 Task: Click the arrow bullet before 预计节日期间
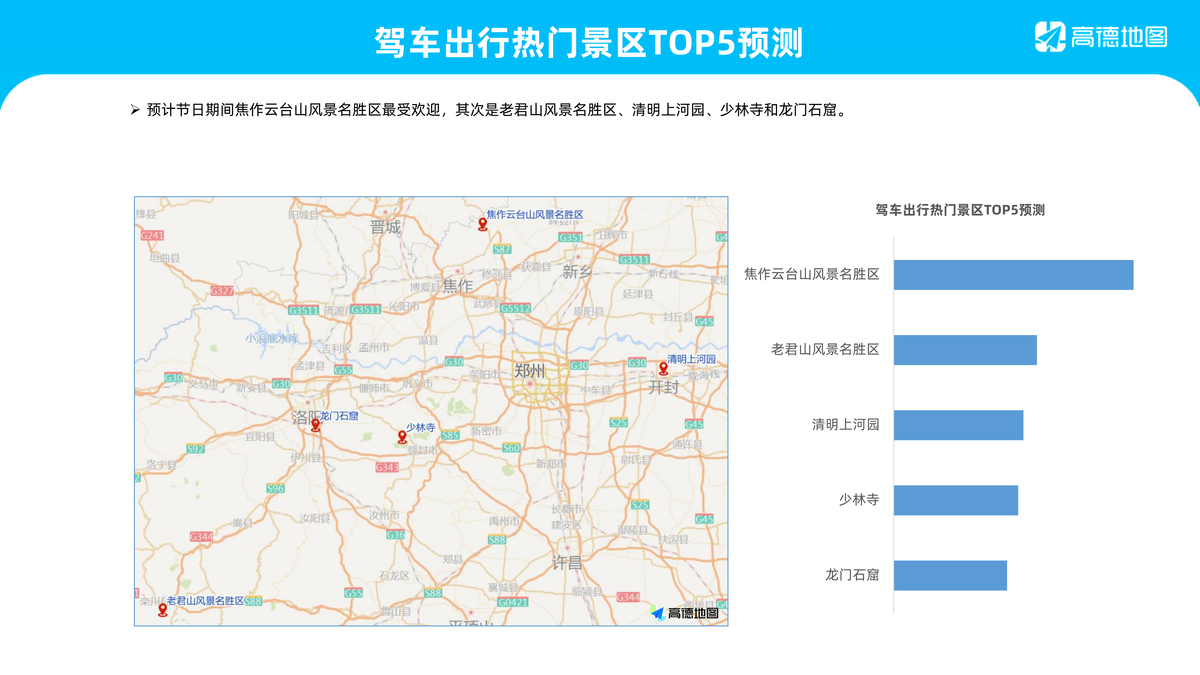pos(135,109)
